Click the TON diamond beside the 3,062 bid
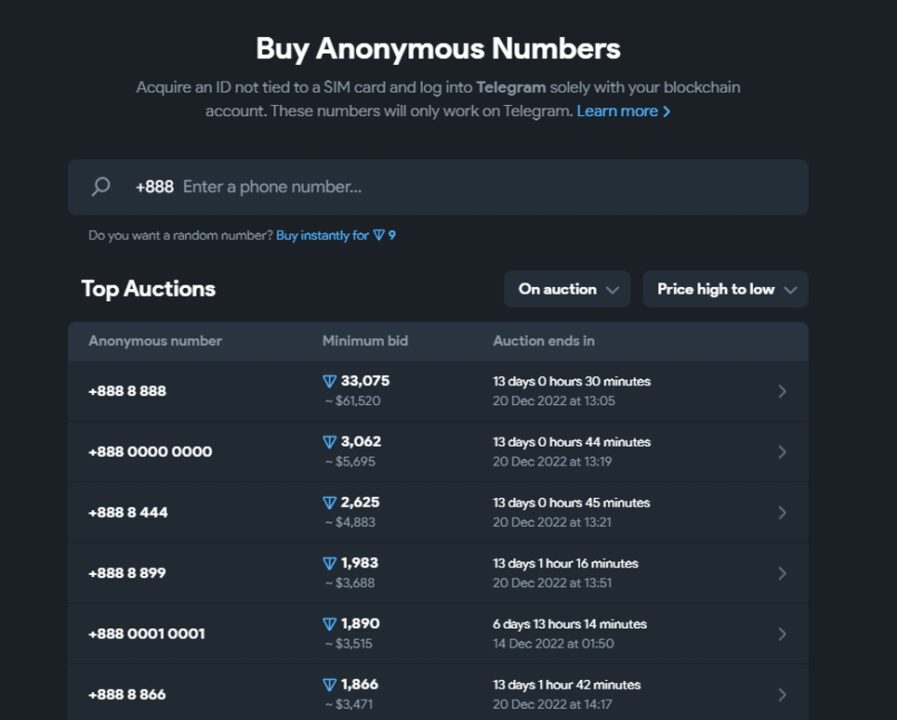The width and height of the screenshot is (897, 720). point(327,441)
